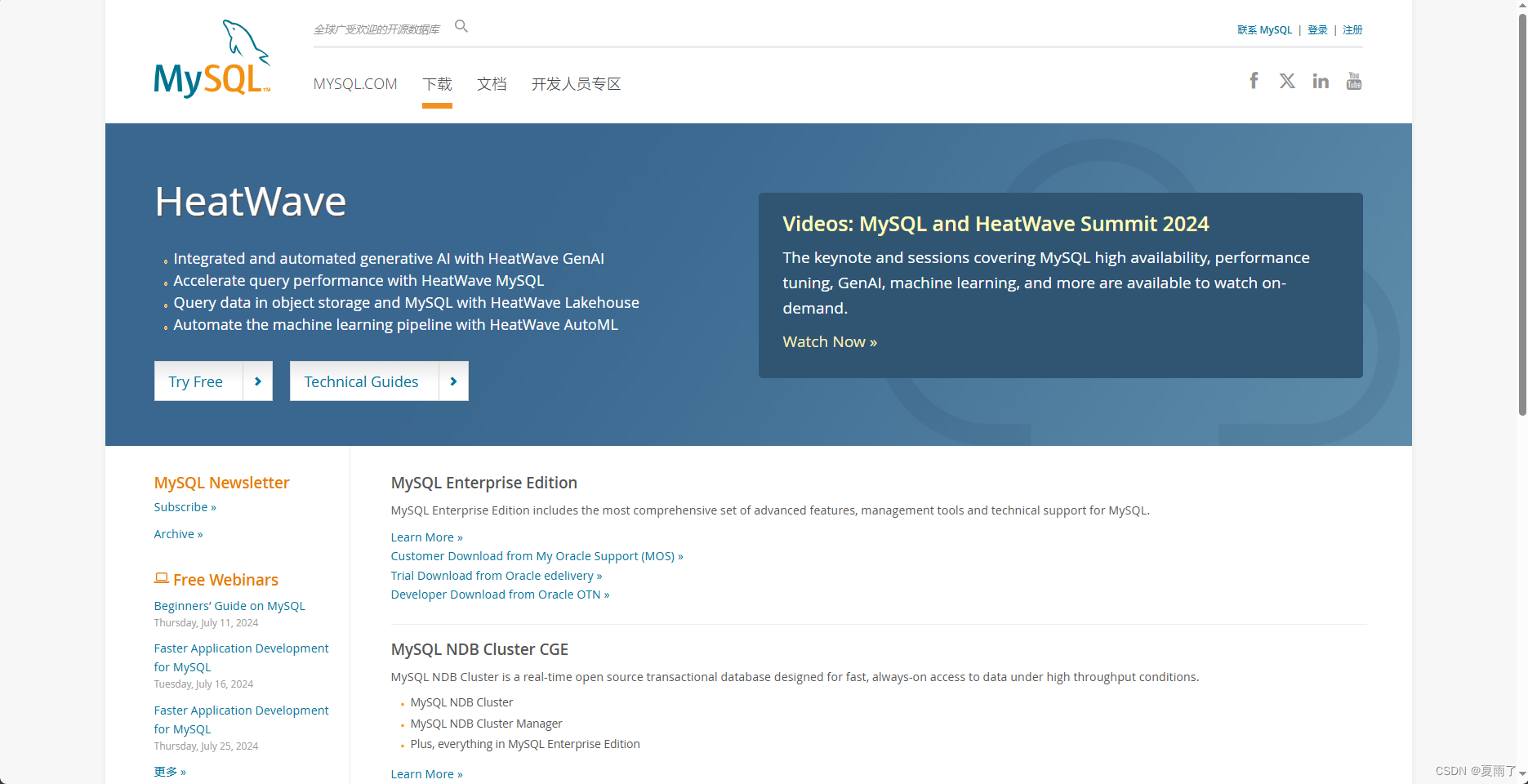Click 'Thursday, July 11, 2024' date text

tap(206, 623)
